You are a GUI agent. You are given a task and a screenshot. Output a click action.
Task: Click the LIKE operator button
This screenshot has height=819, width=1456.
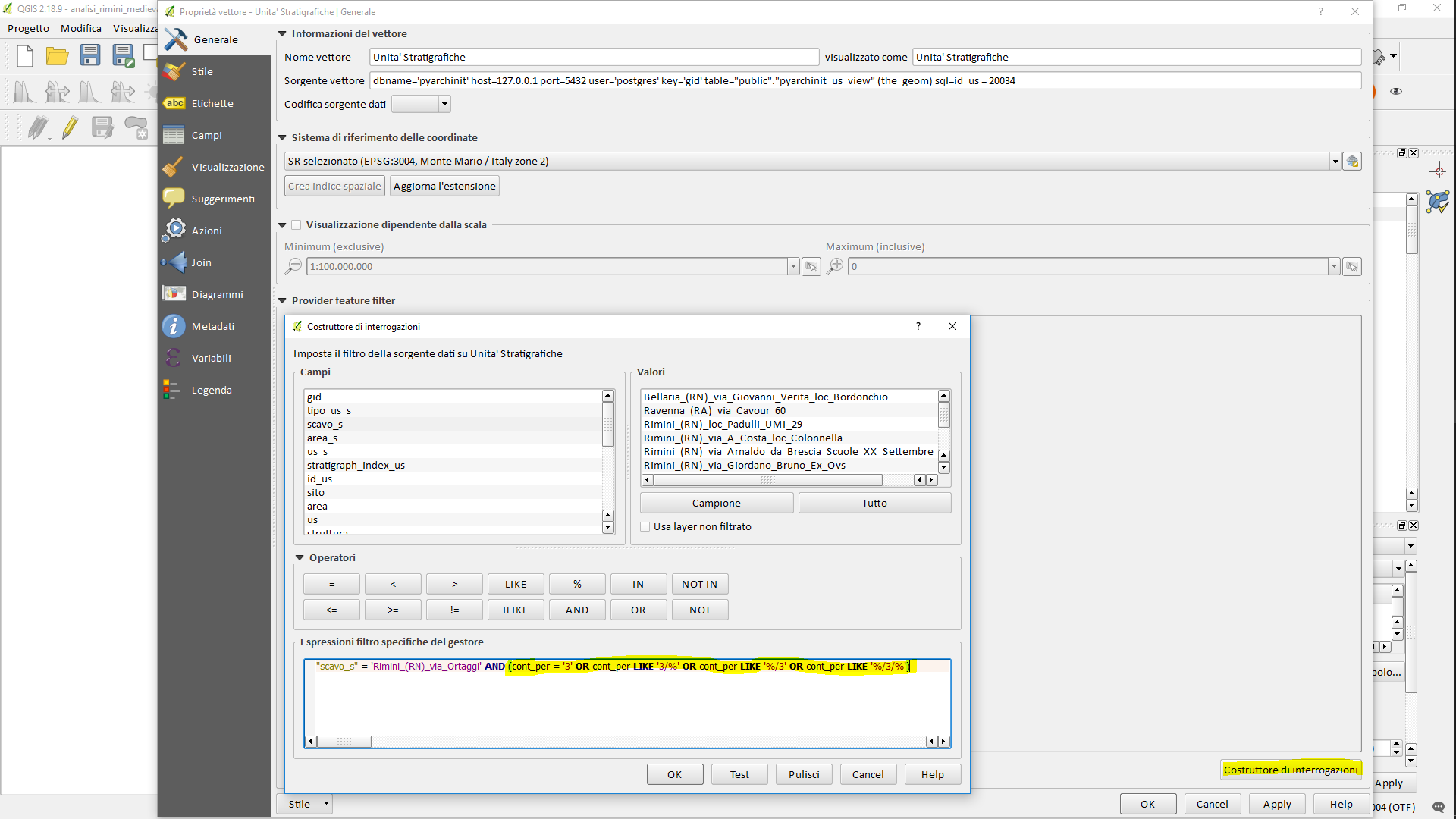(516, 584)
